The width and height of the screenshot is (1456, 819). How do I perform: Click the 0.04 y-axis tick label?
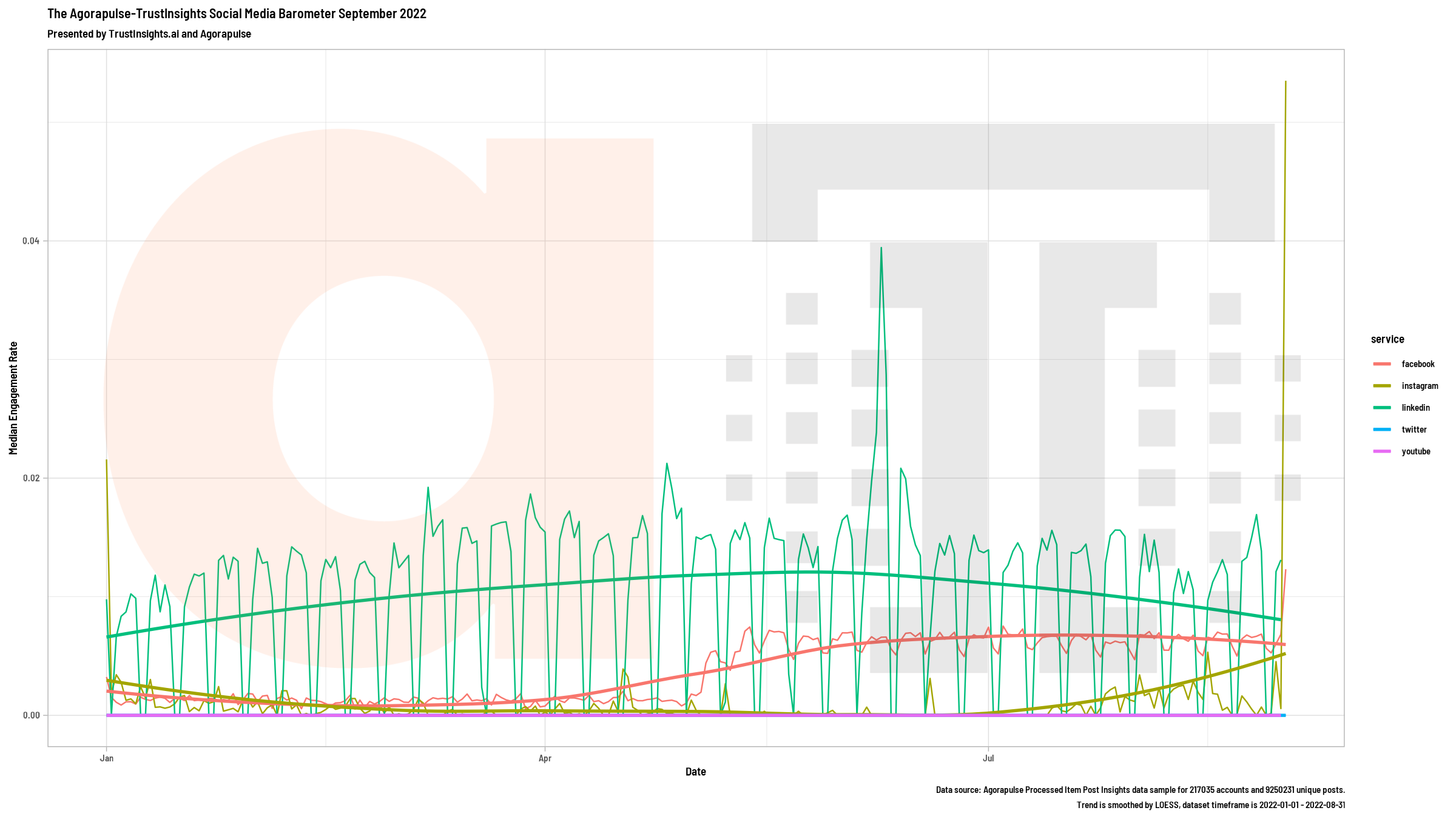click(x=31, y=241)
